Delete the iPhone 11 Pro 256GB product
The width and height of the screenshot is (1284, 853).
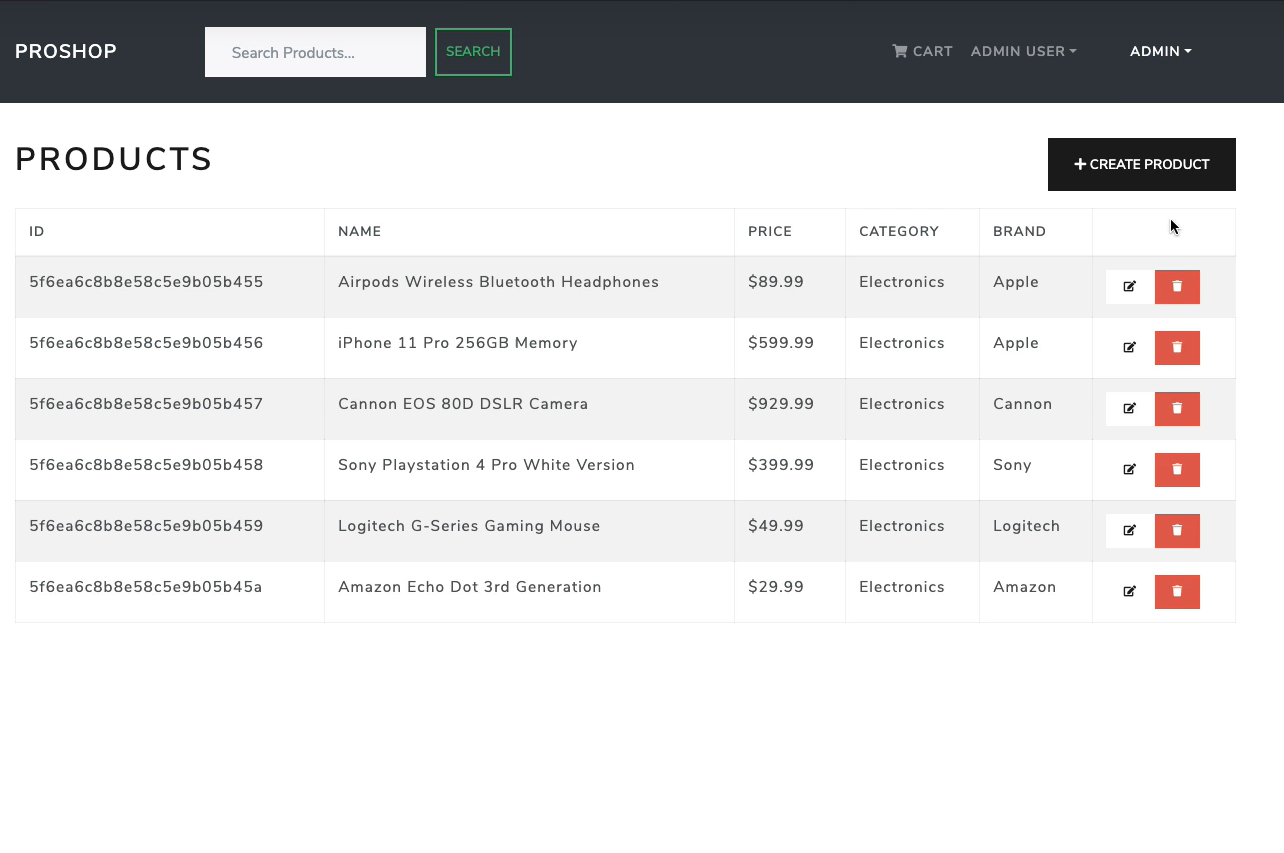click(1177, 347)
